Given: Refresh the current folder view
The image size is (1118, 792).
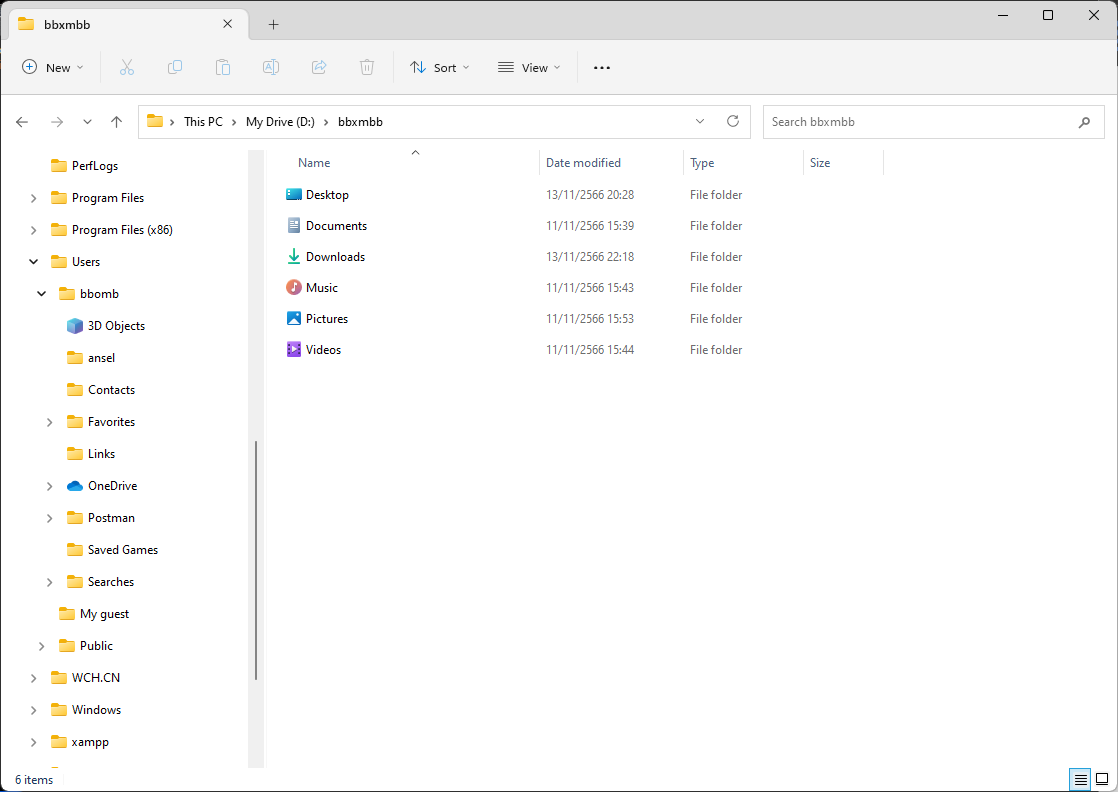Looking at the screenshot, I should tap(733, 122).
